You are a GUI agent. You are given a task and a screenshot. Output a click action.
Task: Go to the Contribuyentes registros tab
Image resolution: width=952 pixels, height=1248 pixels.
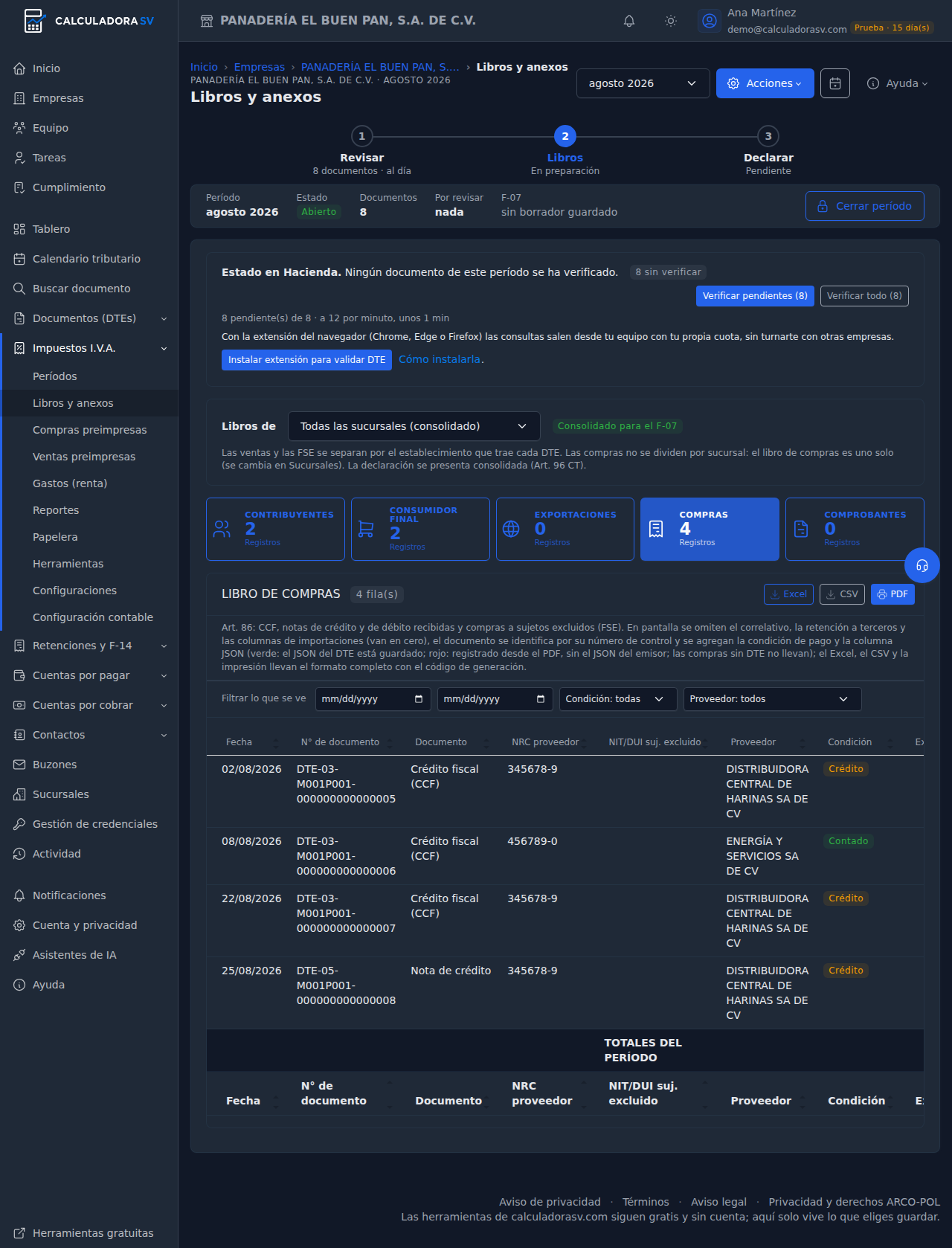[x=275, y=529]
